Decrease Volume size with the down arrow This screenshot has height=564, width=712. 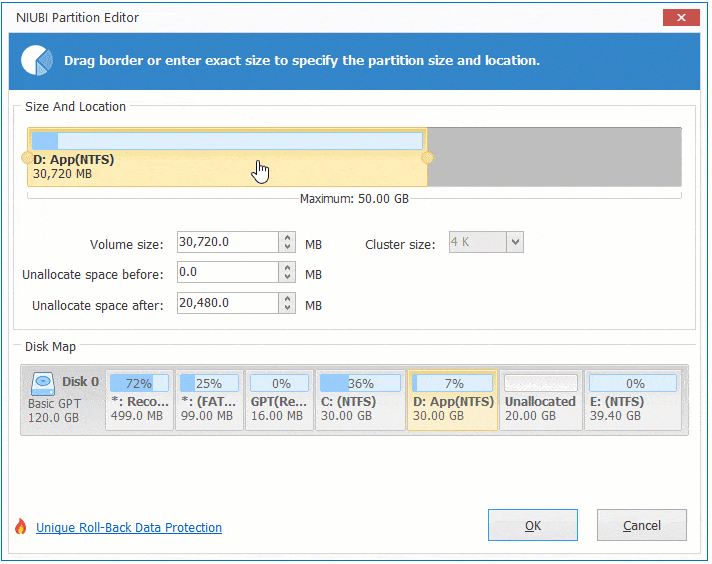click(x=288, y=247)
